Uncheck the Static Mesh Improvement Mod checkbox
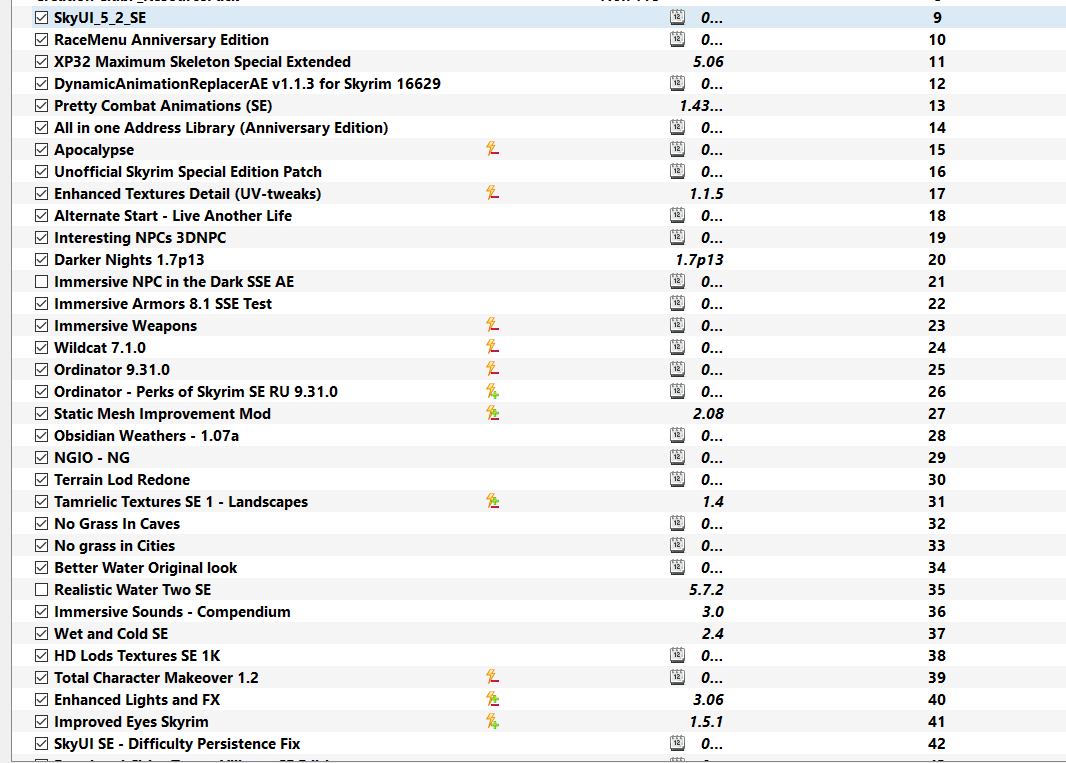This screenshot has width=1066, height=763. (x=41, y=413)
